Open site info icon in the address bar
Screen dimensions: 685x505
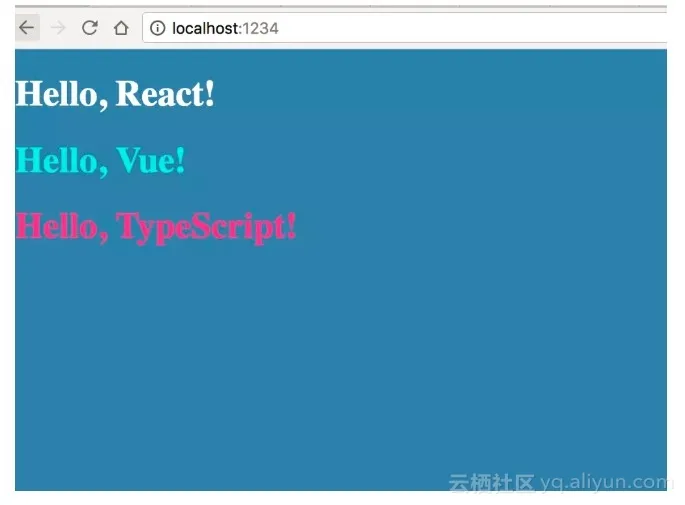click(157, 28)
